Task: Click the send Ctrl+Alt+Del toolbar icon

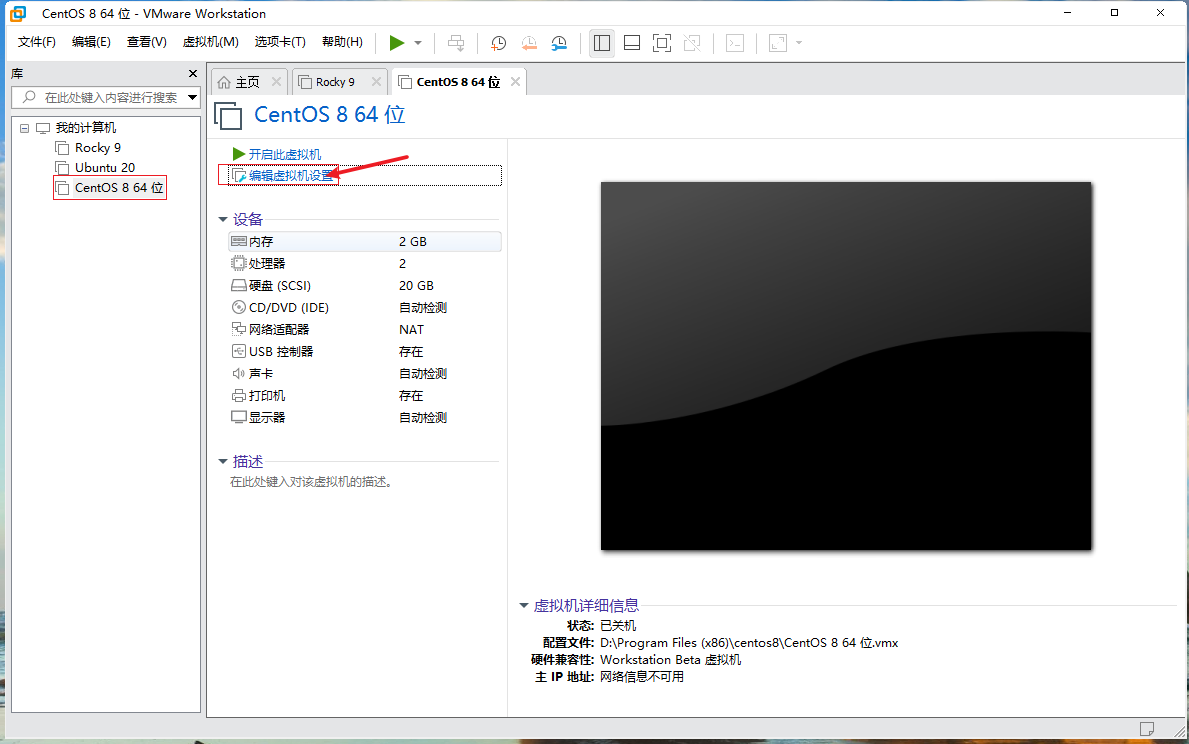Action: tap(456, 43)
